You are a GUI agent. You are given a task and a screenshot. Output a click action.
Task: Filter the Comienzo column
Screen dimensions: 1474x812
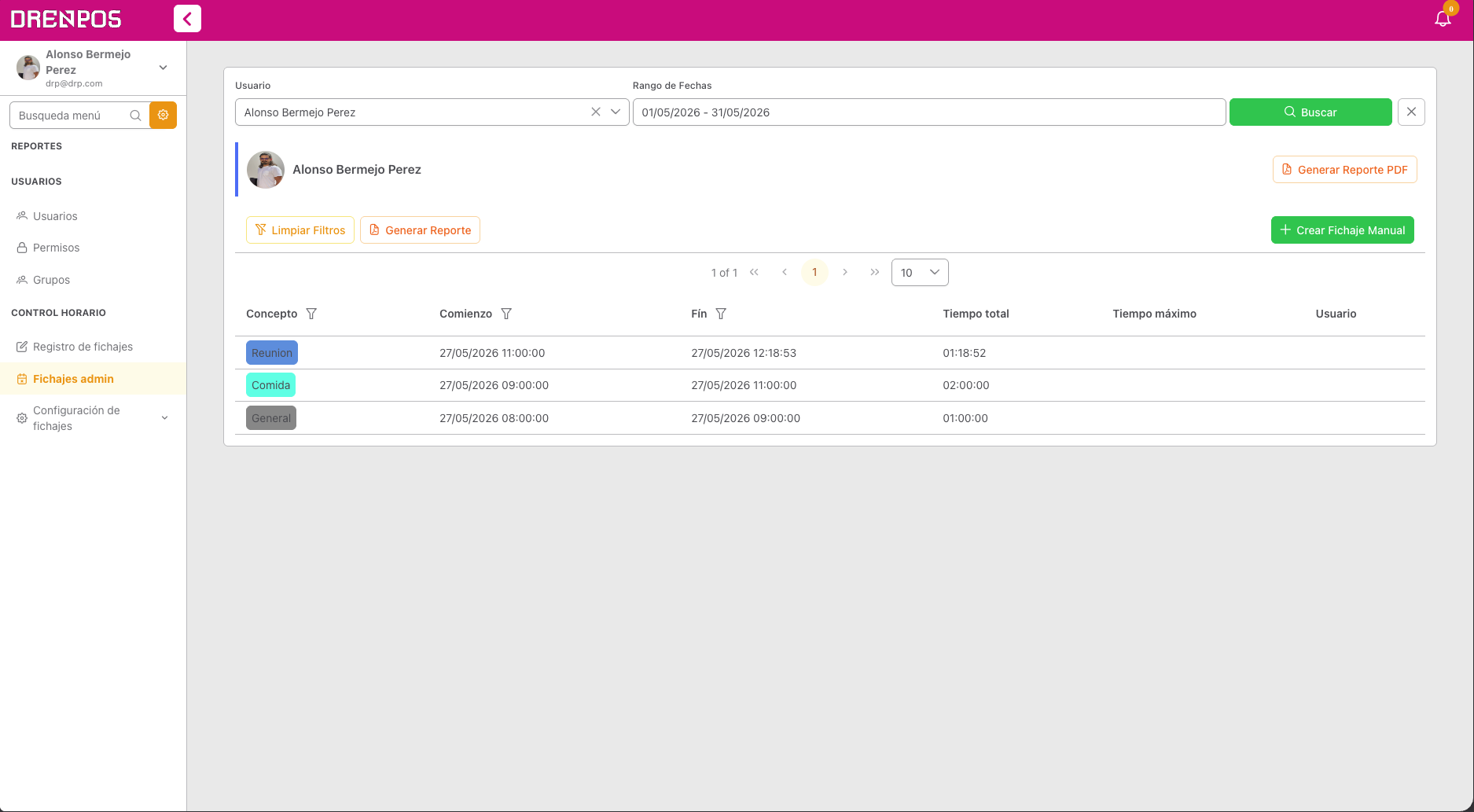[x=506, y=314]
